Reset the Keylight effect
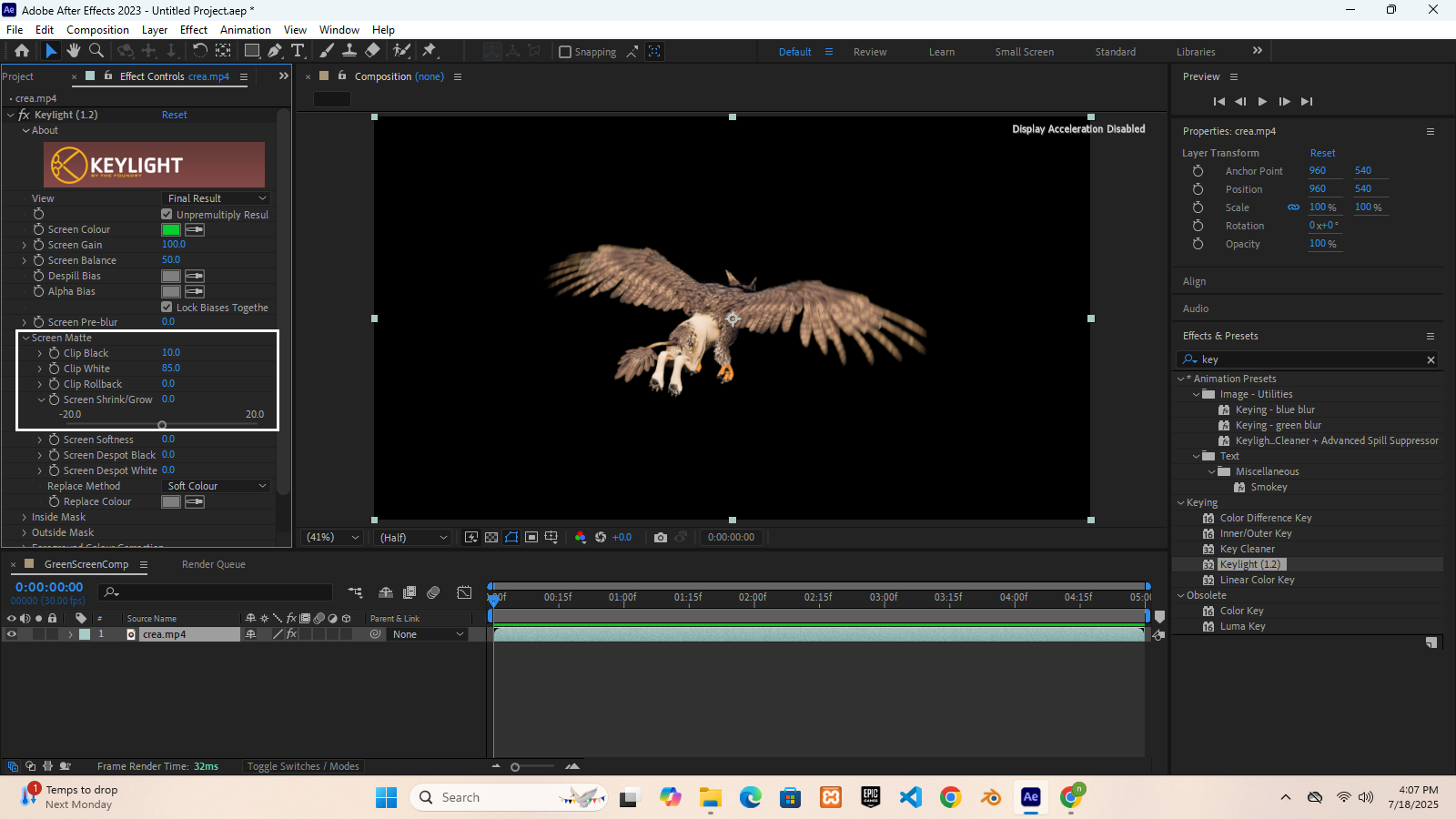The width and height of the screenshot is (1456, 819). tap(174, 115)
